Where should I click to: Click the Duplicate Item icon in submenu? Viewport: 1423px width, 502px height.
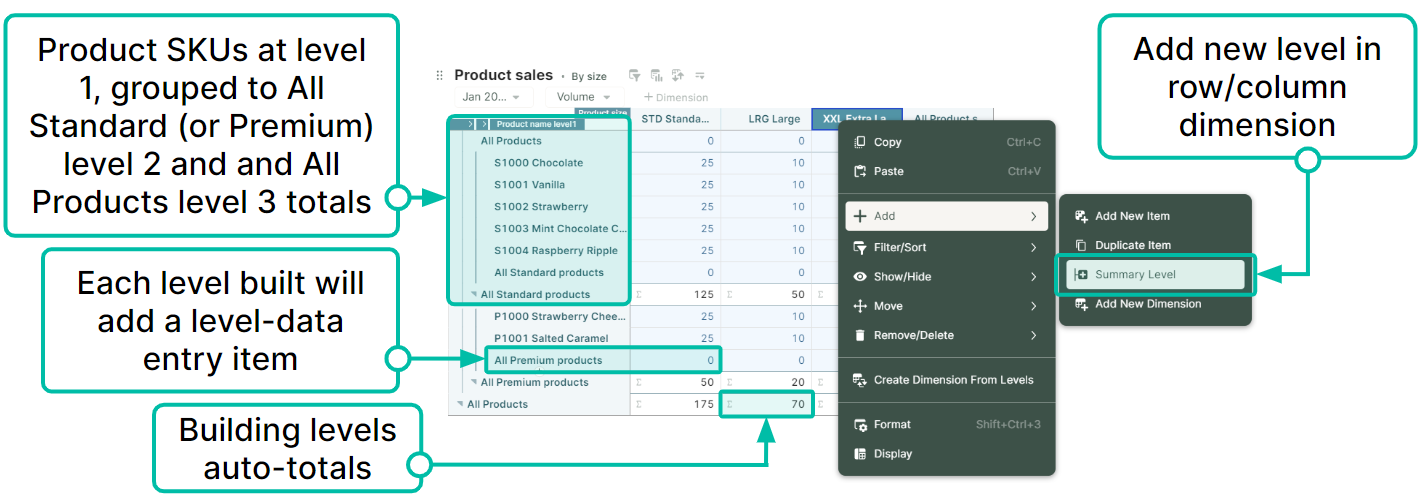[1080, 245]
